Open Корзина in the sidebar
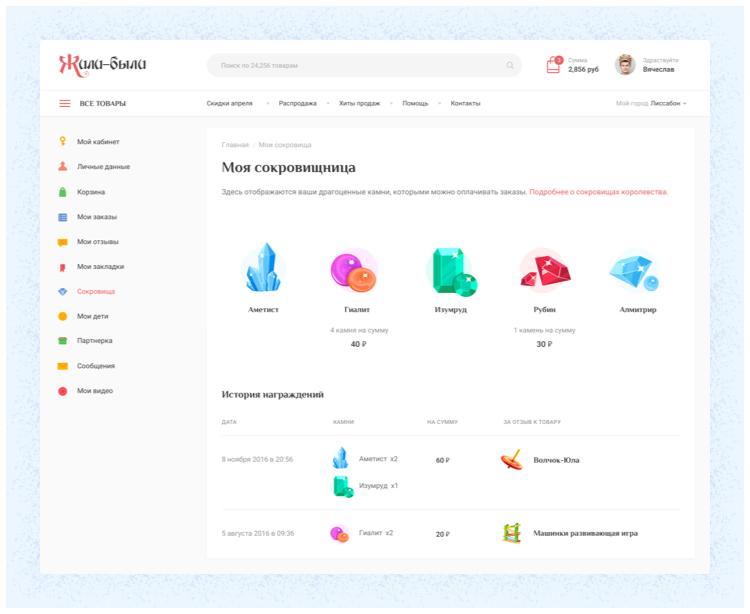 coord(91,191)
